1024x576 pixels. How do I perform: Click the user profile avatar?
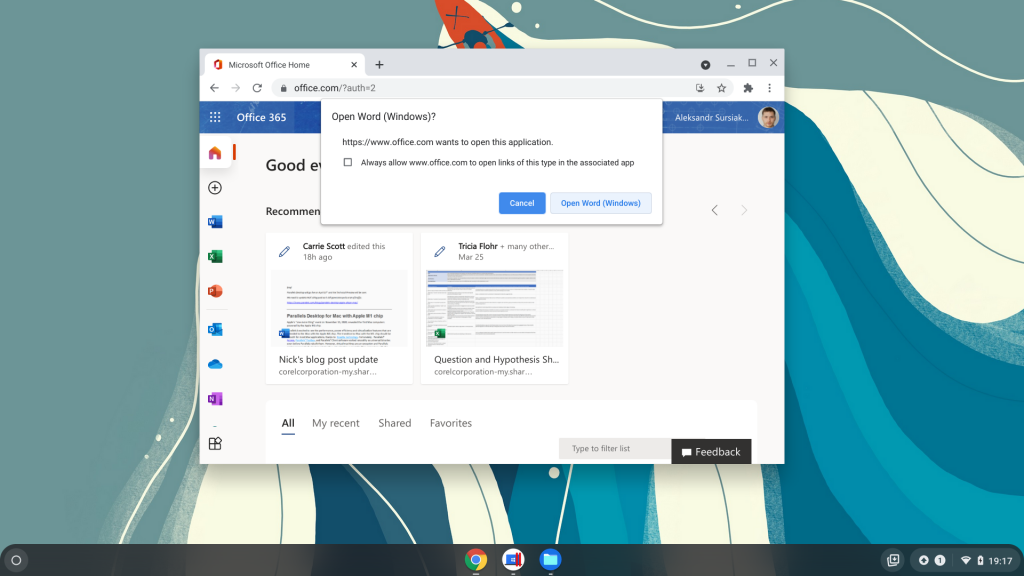(x=768, y=118)
